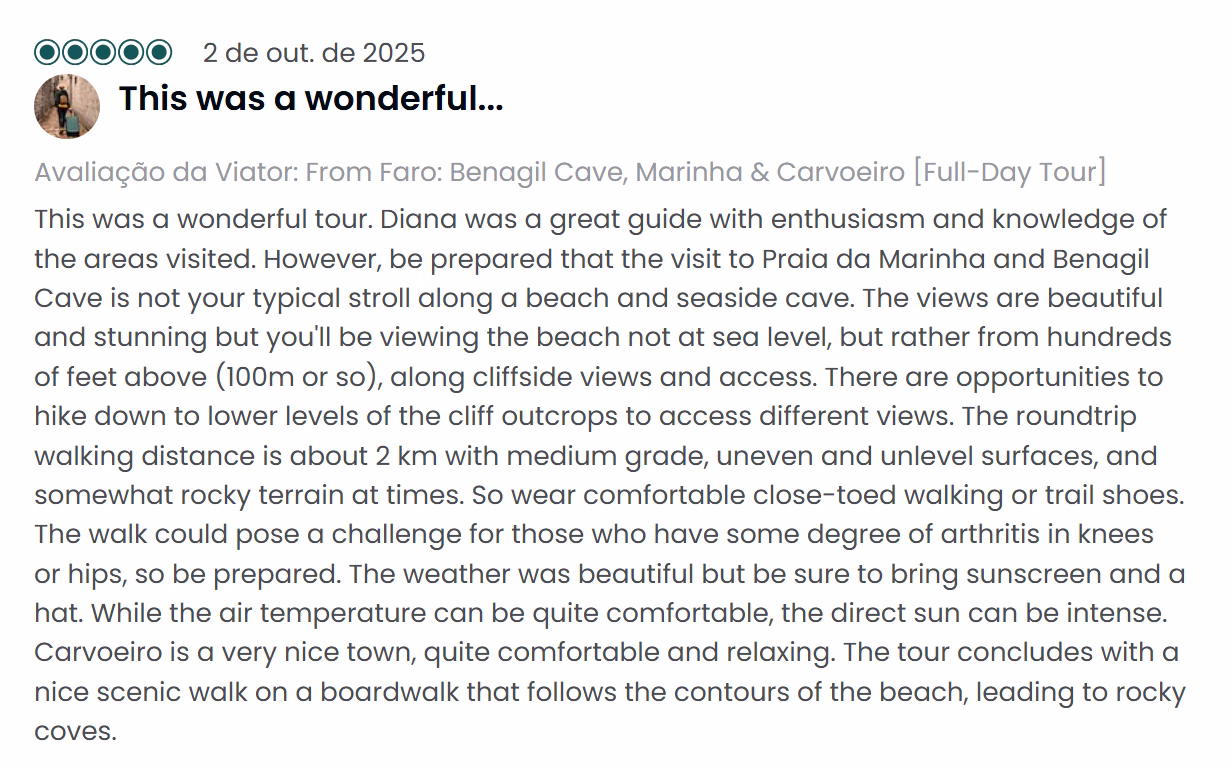
Task: Click the first green rating bubble
Action: (47, 52)
